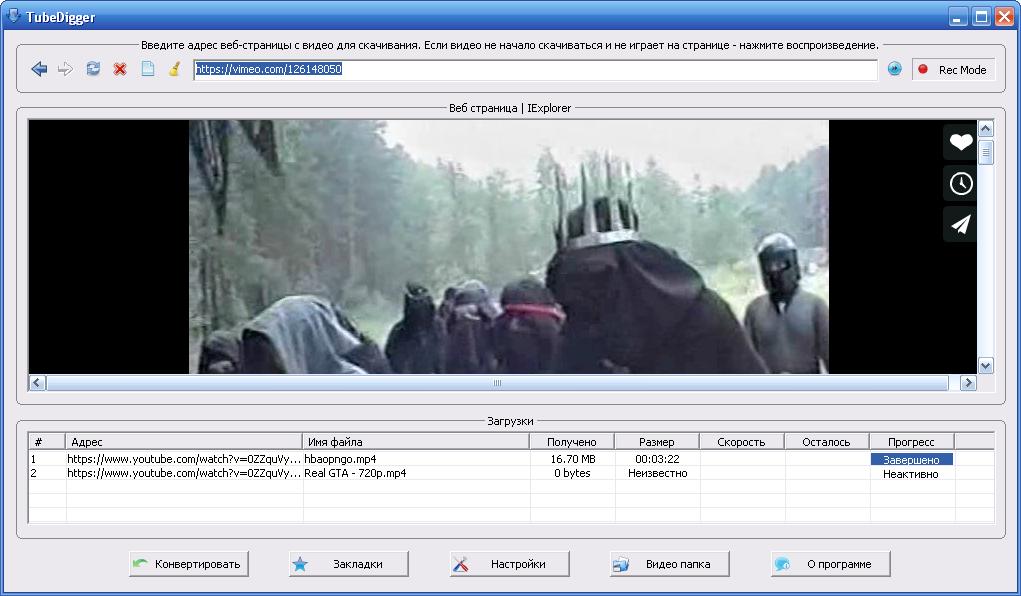Sort by Размер column header
This screenshot has height=596, width=1021.
point(656,442)
